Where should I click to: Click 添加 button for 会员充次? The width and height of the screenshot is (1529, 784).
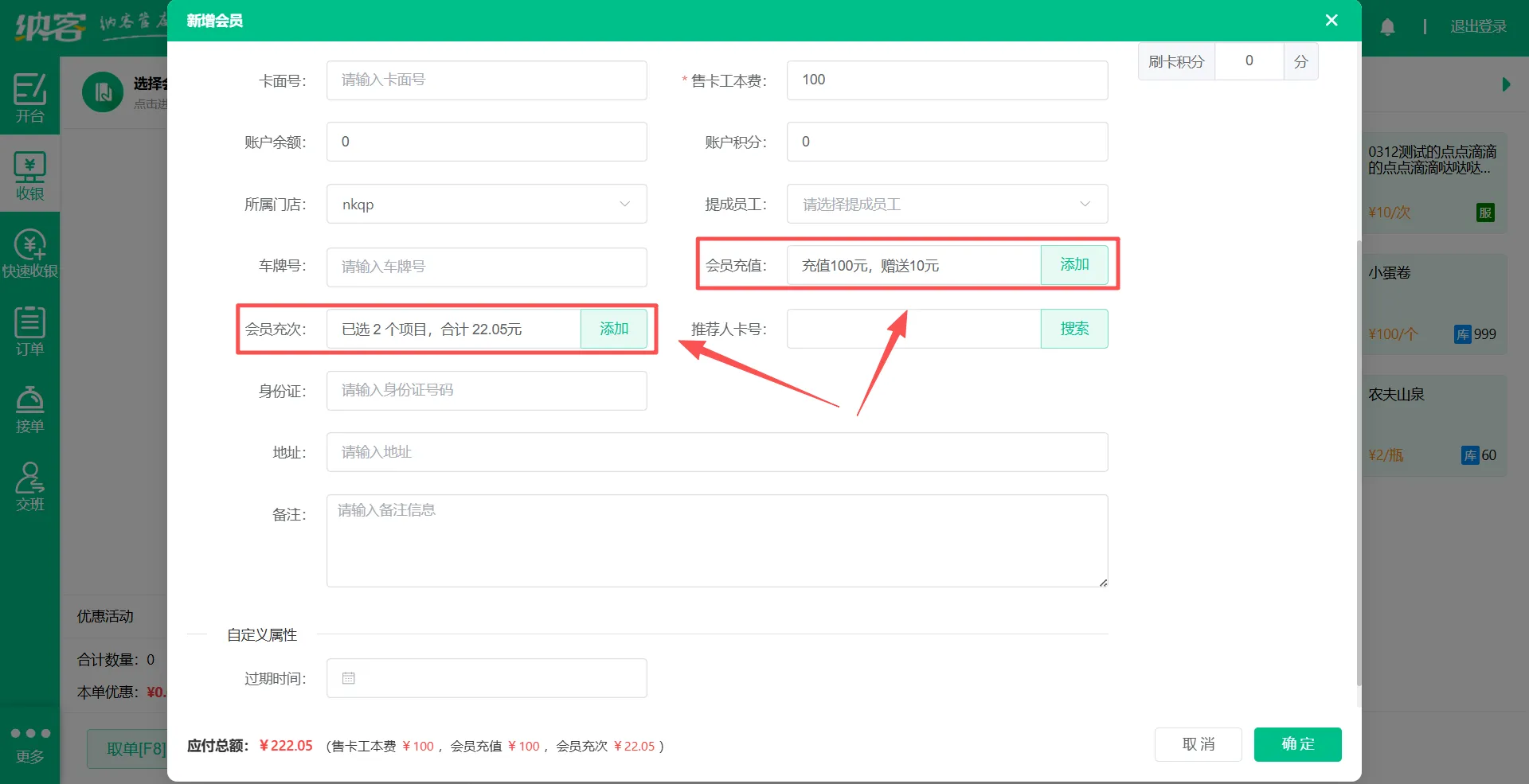(613, 329)
